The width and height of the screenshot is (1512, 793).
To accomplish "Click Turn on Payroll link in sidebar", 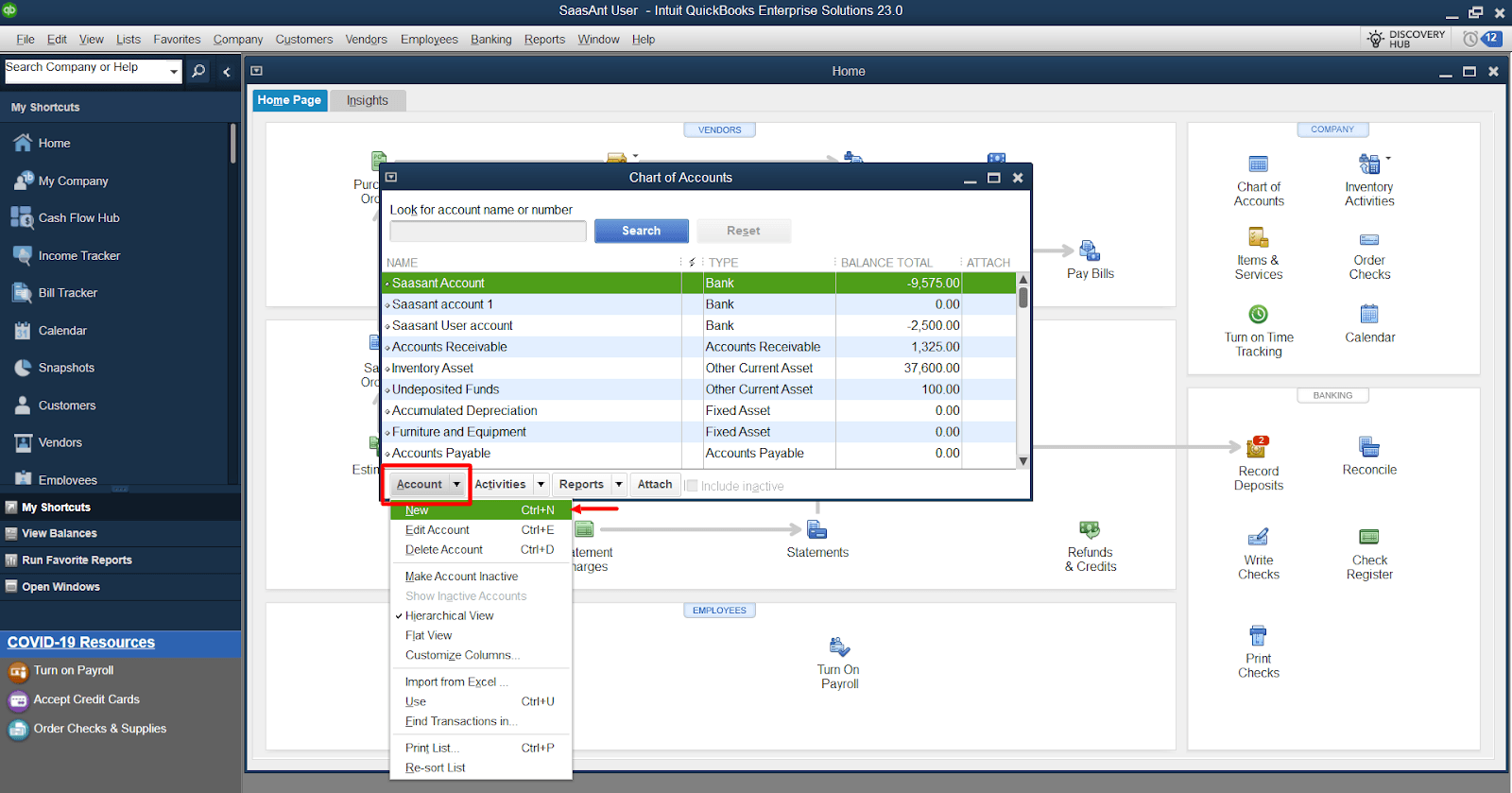I will tap(74, 670).
